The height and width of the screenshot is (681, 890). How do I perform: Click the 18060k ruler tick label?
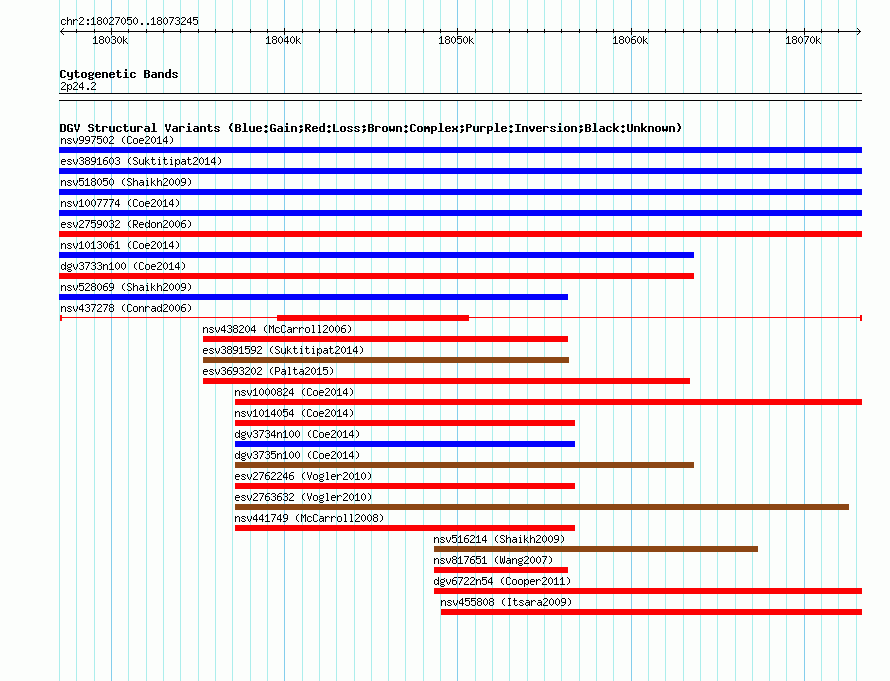pyautogui.click(x=630, y=40)
